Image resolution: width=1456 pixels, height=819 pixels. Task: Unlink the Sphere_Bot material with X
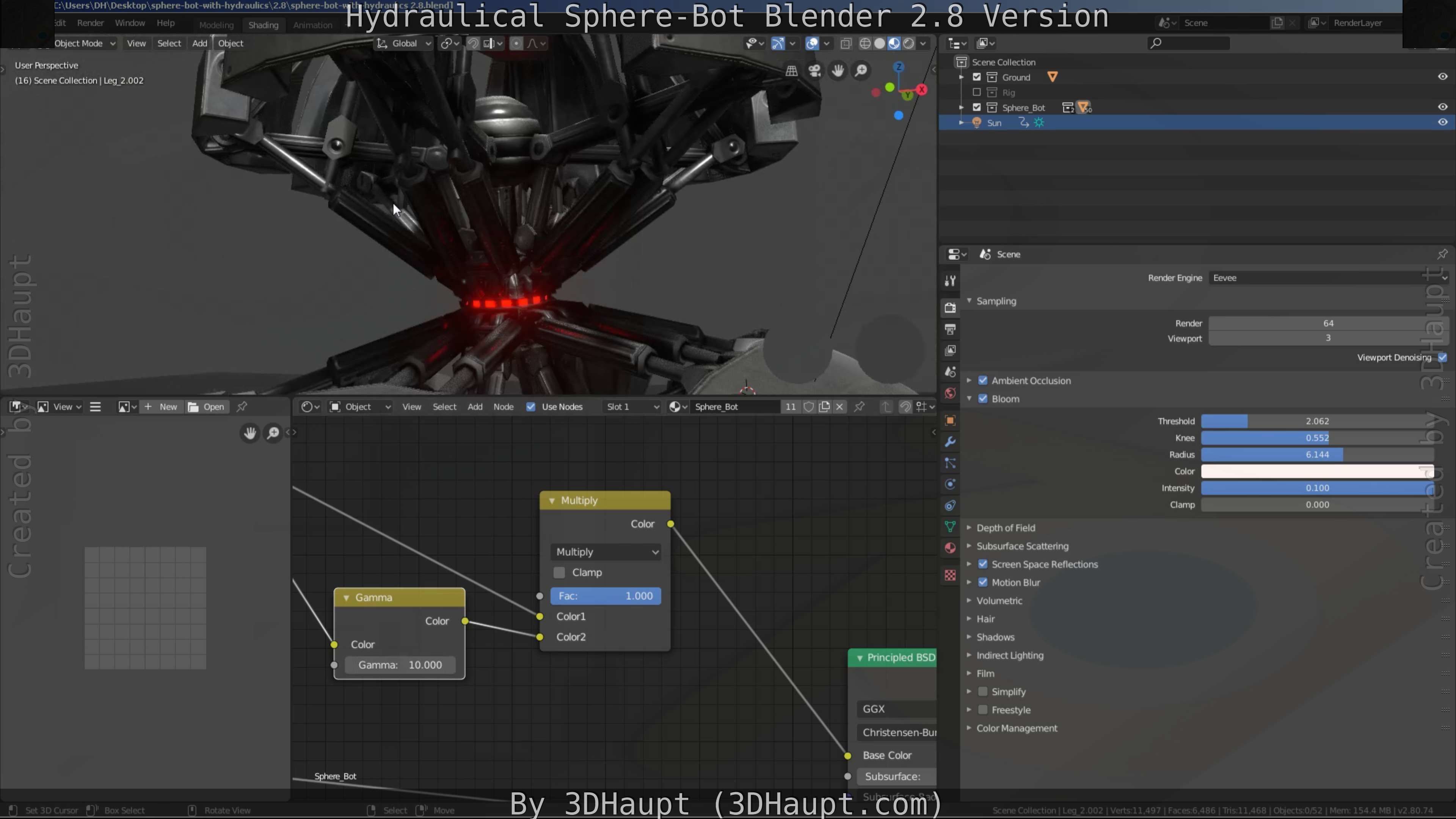(840, 406)
